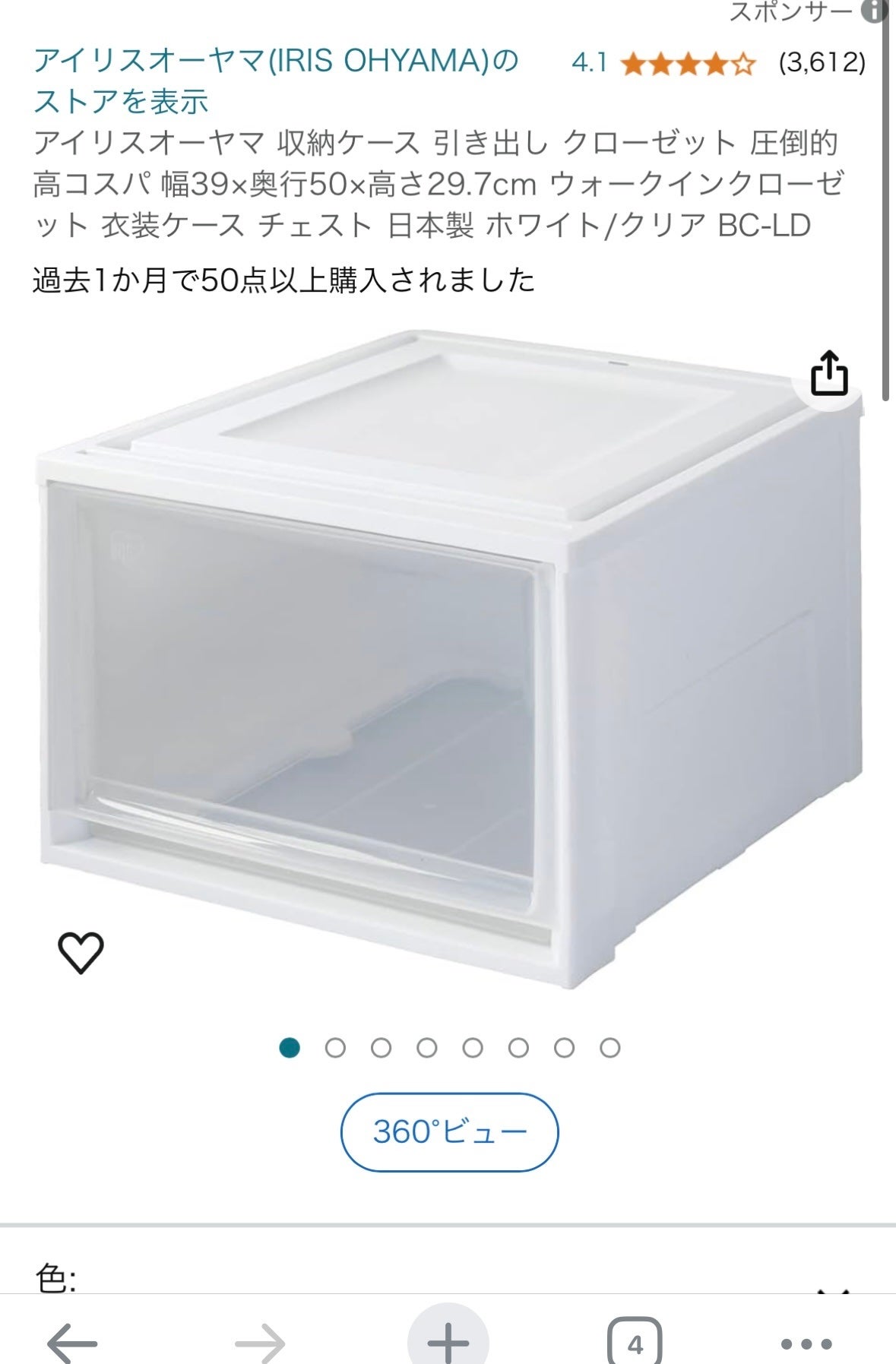Tap the share icon on product image
The height and width of the screenshot is (1364, 896).
(828, 373)
